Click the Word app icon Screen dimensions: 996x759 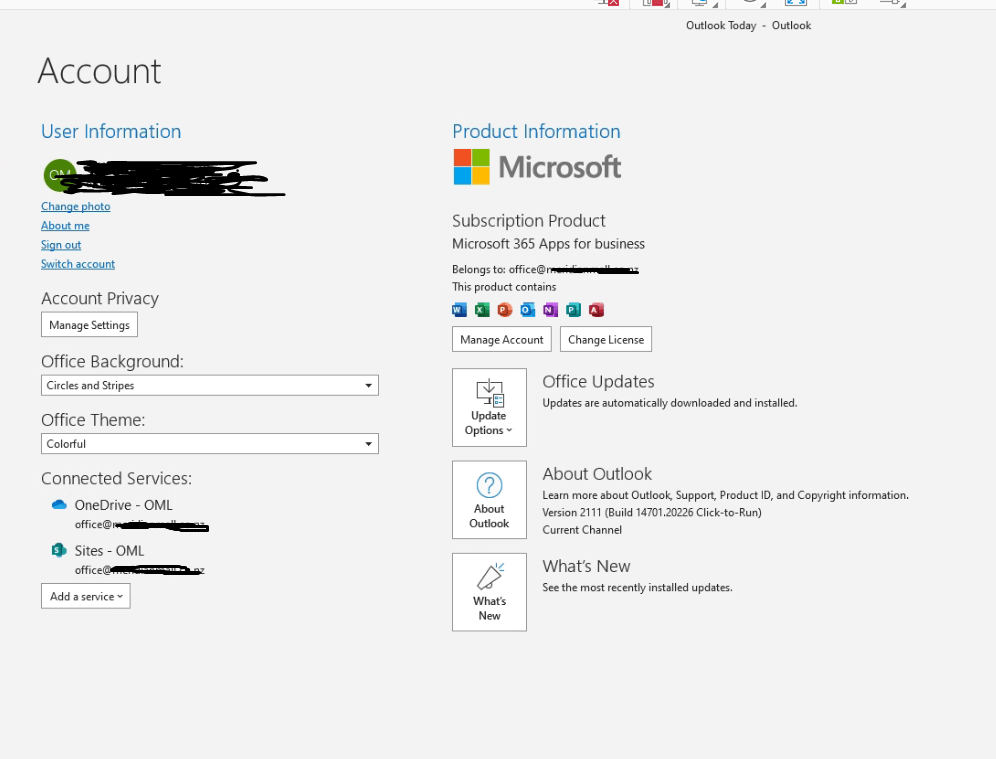click(x=459, y=310)
